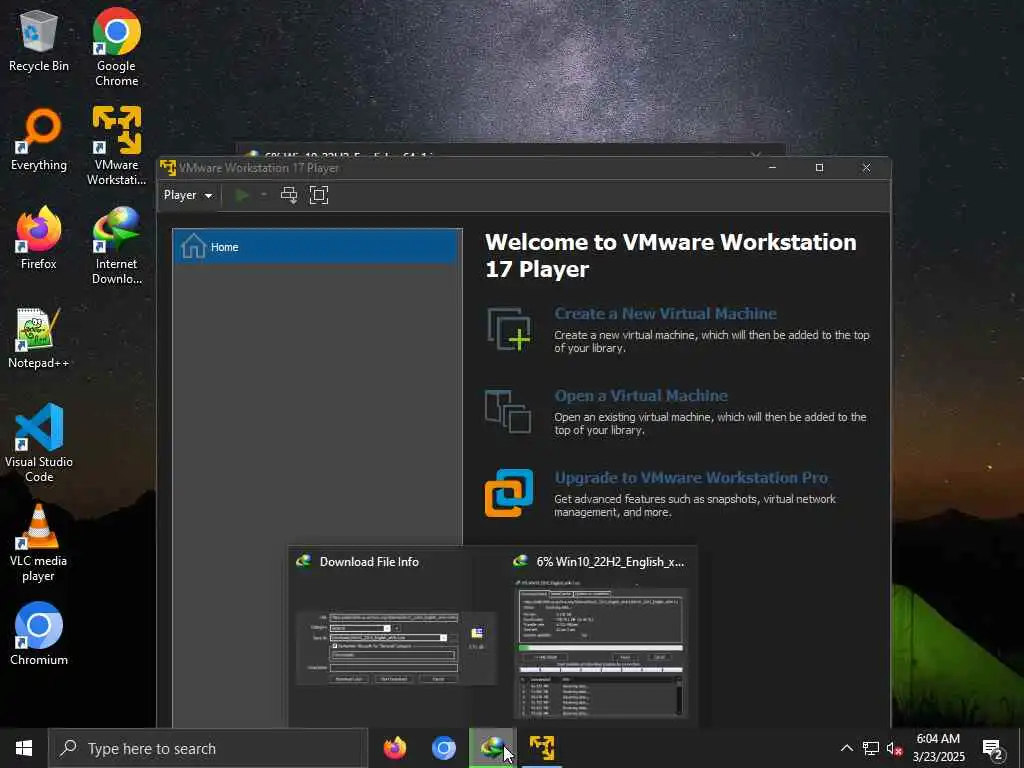The height and width of the screenshot is (768, 1024).
Task: Click the muted volume tray icon
Action: coord(895,748)
